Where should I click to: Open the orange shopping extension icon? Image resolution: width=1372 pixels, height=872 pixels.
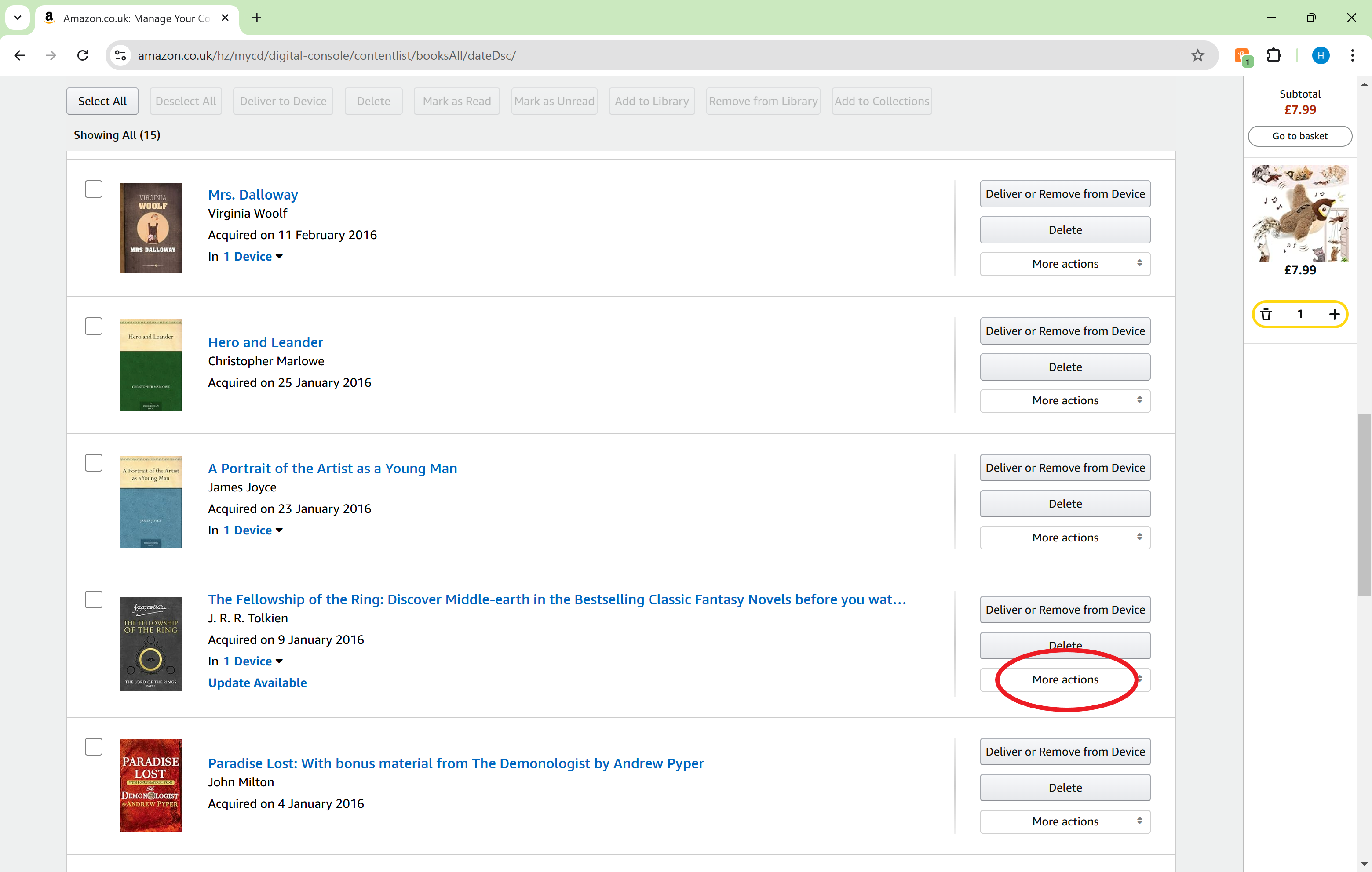click(x=1243, y=56)
